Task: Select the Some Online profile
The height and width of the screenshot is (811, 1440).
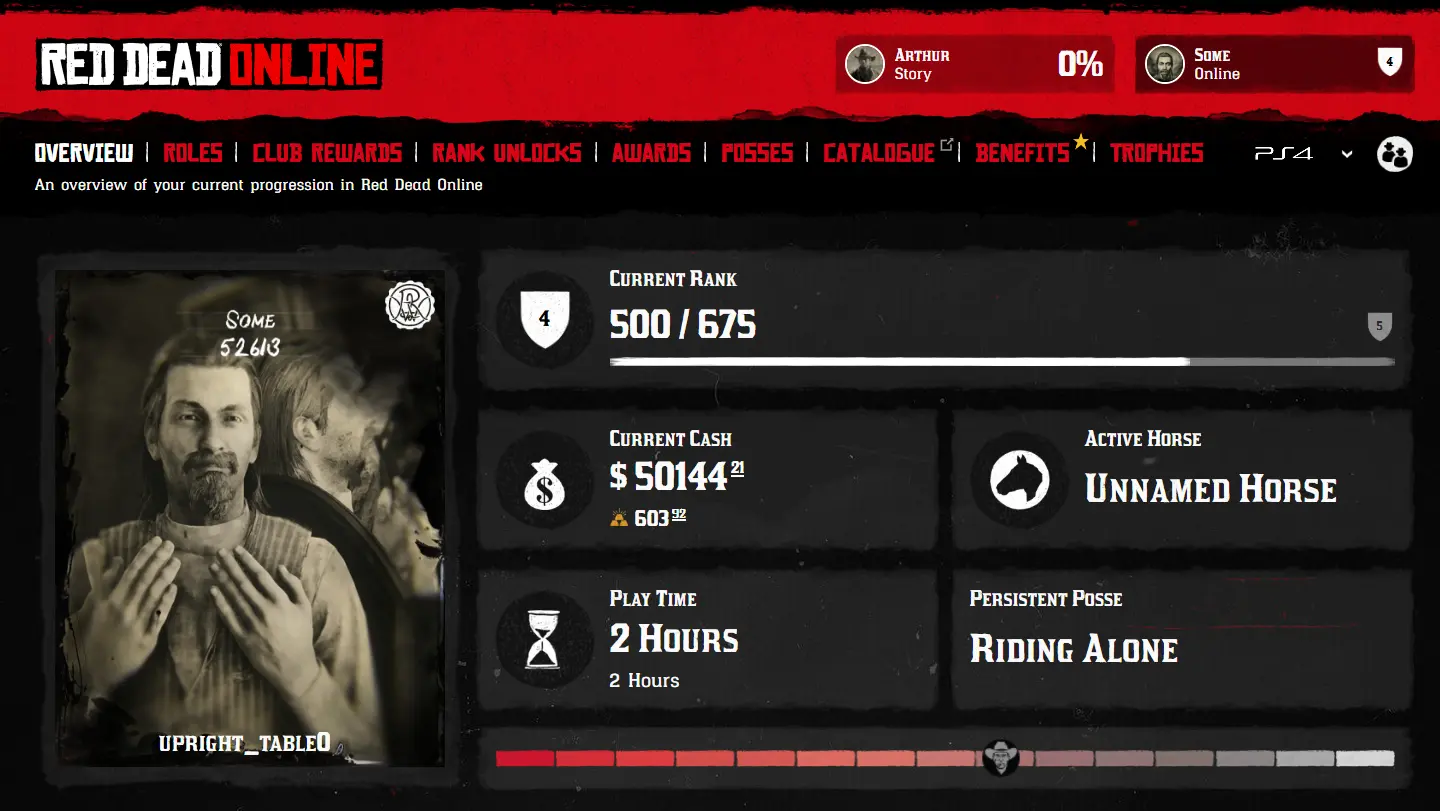Action: click(1274, 64)
